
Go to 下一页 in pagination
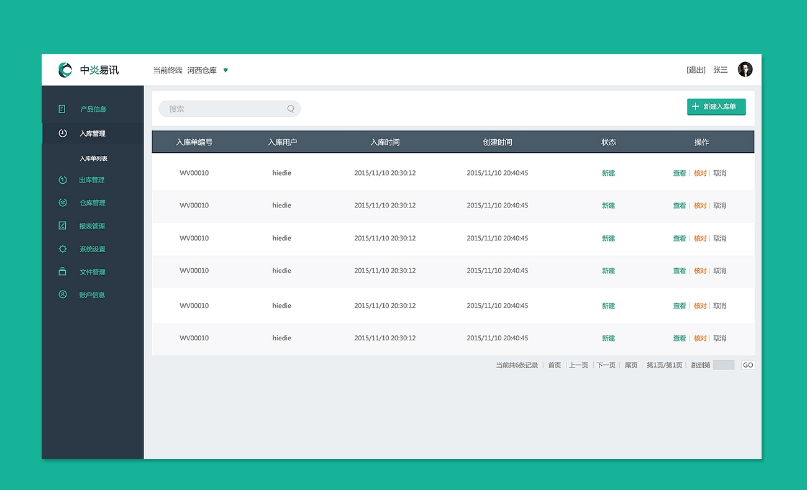[606, 365]
